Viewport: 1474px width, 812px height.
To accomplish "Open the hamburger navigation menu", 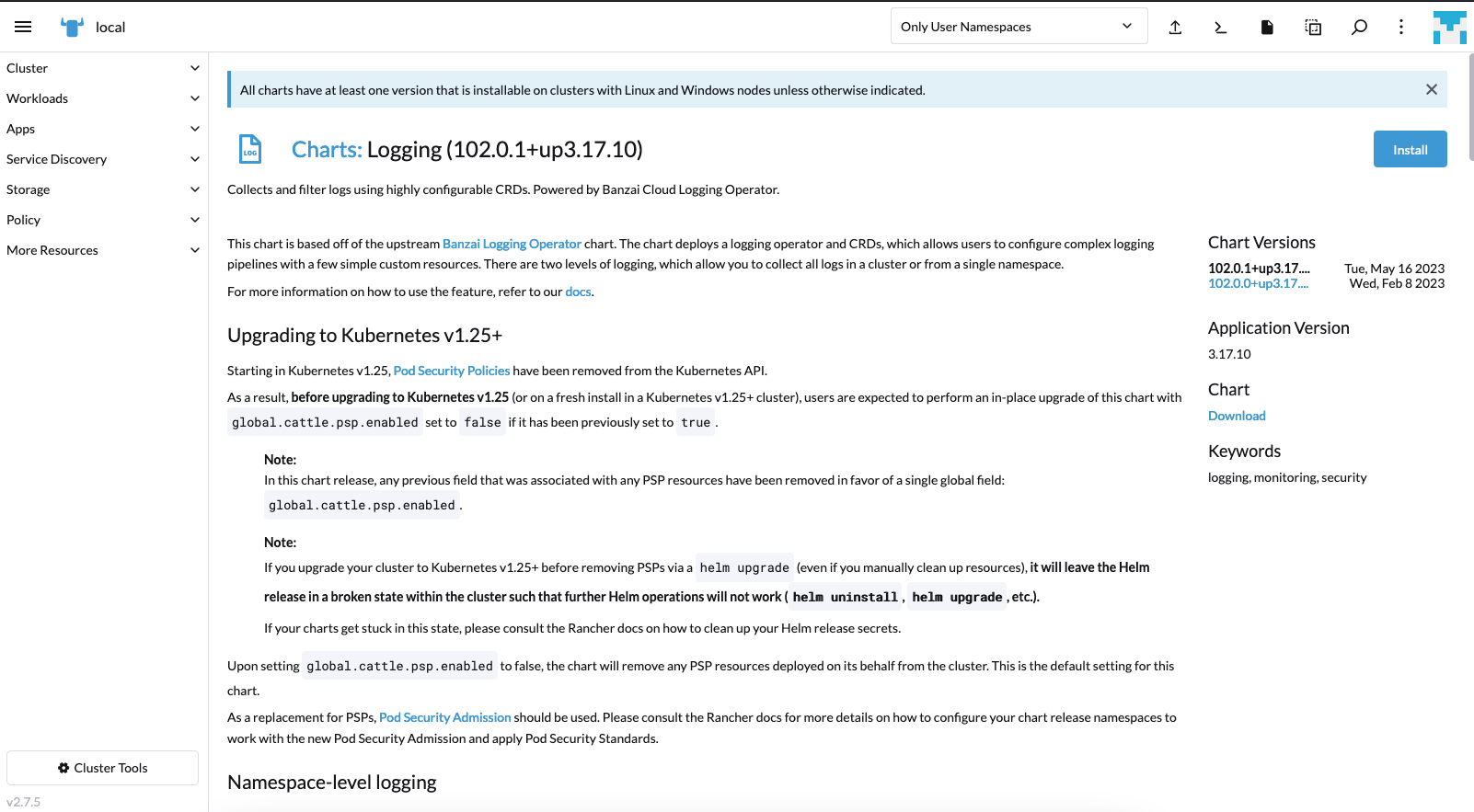I will point(23,27).
